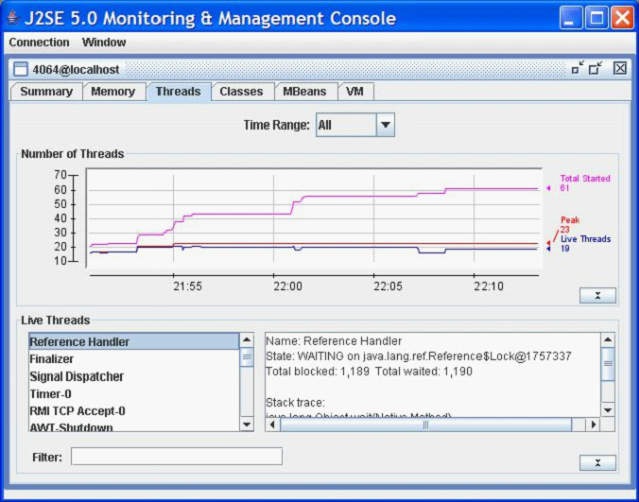The height and width of the screenshot is (502, 639).
Task: Minimize the Monitoring & Management Console window
Action: [x=571, y=18]
